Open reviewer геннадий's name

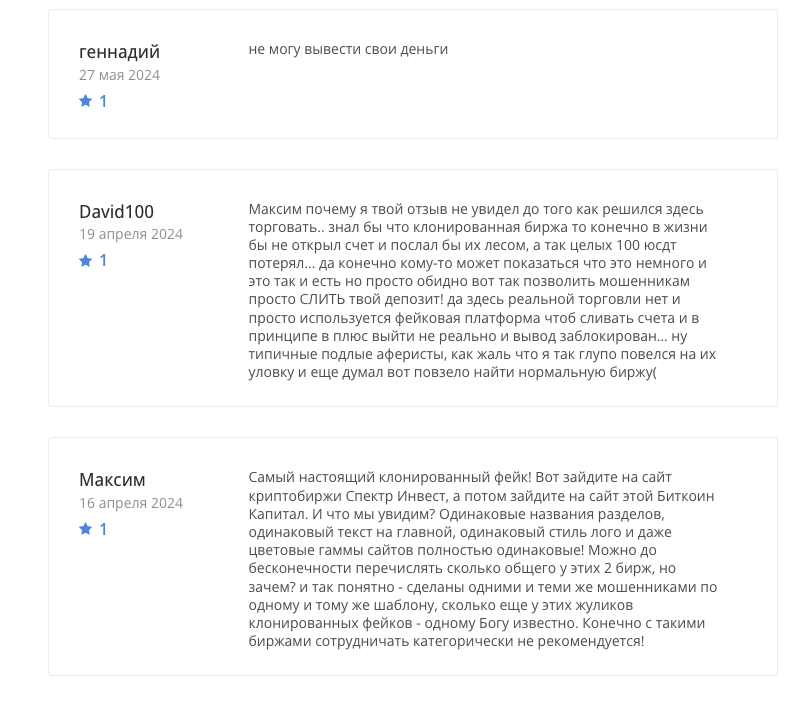(119, 52)
